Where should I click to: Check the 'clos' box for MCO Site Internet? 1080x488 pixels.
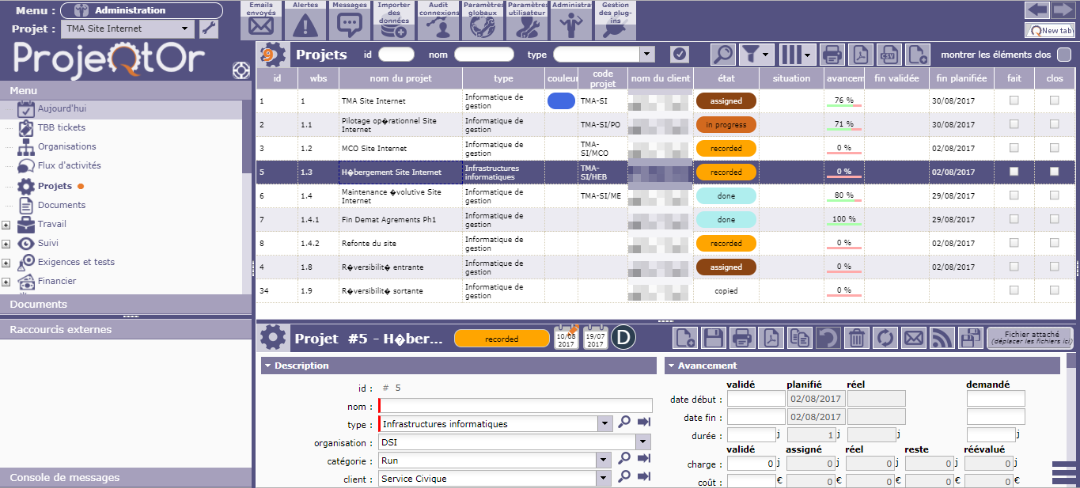[x=1054, y=148]
